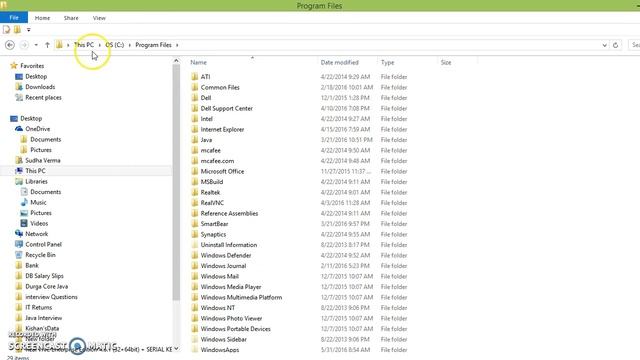640x360 pixels.
Task: Click the Microsoft Office folder icon
Action: (x=195, y=171)
